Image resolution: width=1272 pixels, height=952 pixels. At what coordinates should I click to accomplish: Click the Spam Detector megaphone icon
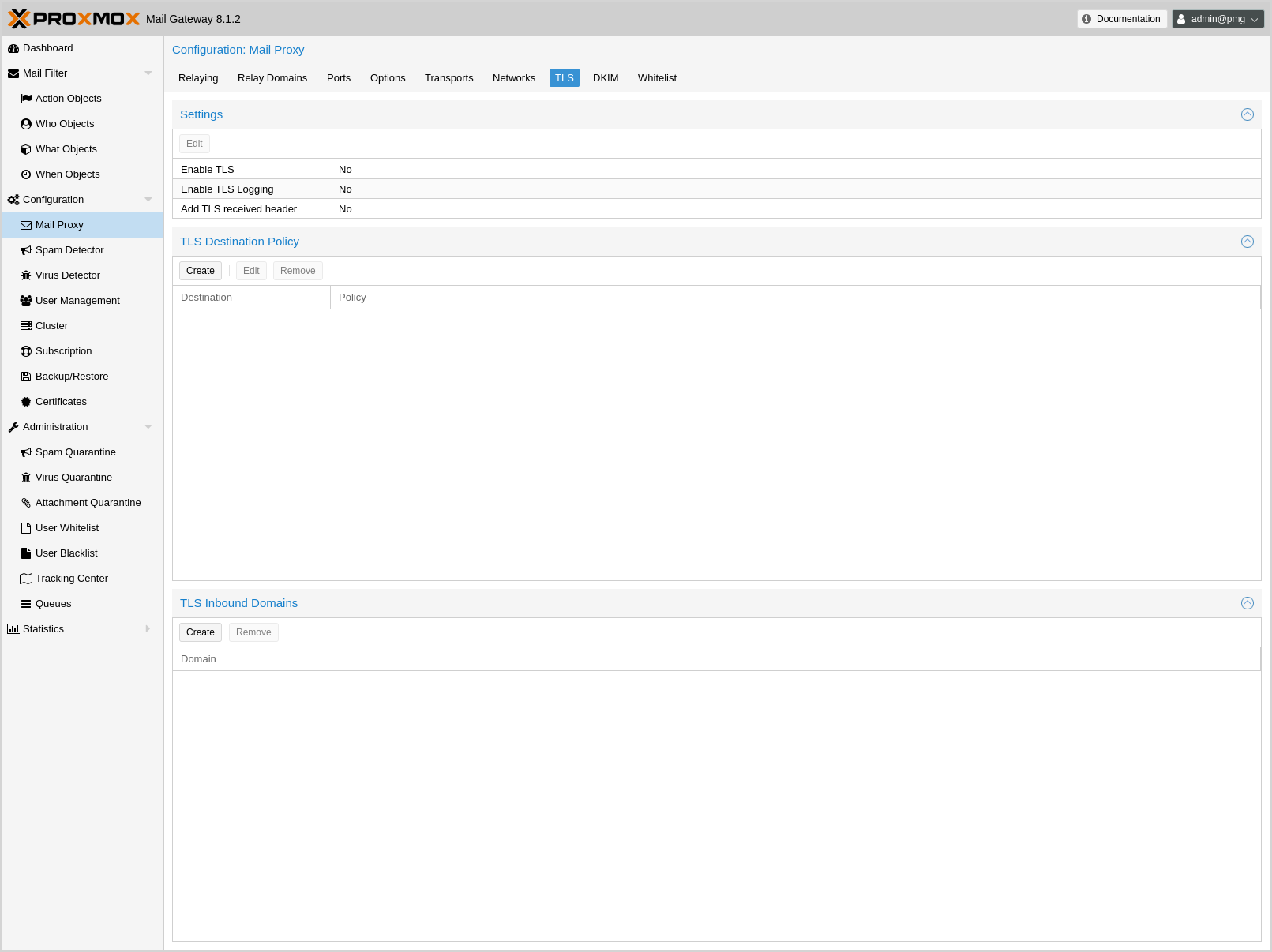coord(26,250)
